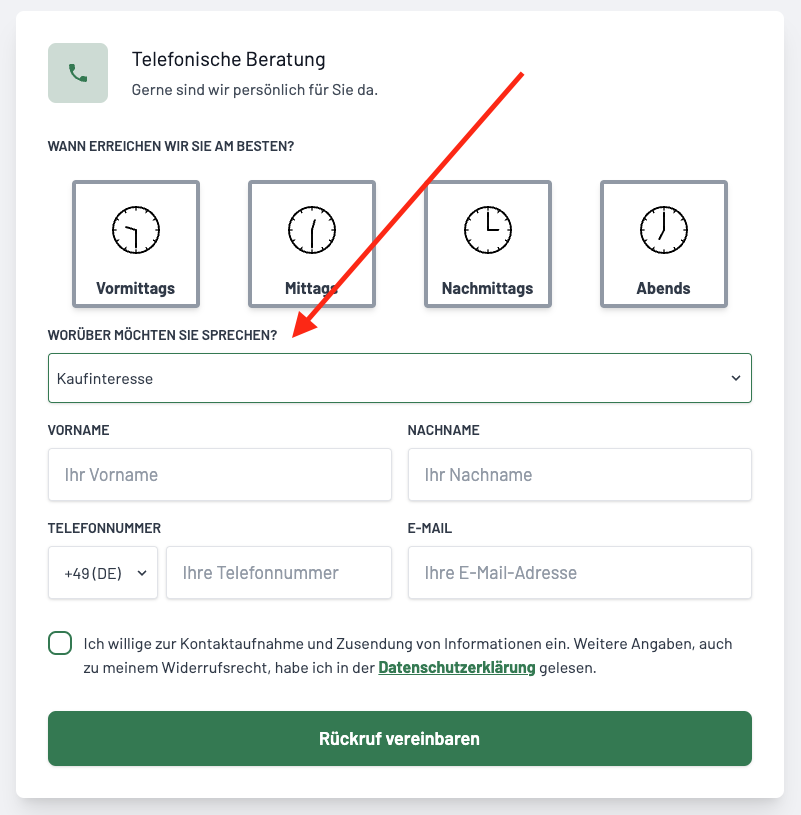Click the chevron on the Kaufinteresse dropdown
801x815 pixels.
coord(736,378)
